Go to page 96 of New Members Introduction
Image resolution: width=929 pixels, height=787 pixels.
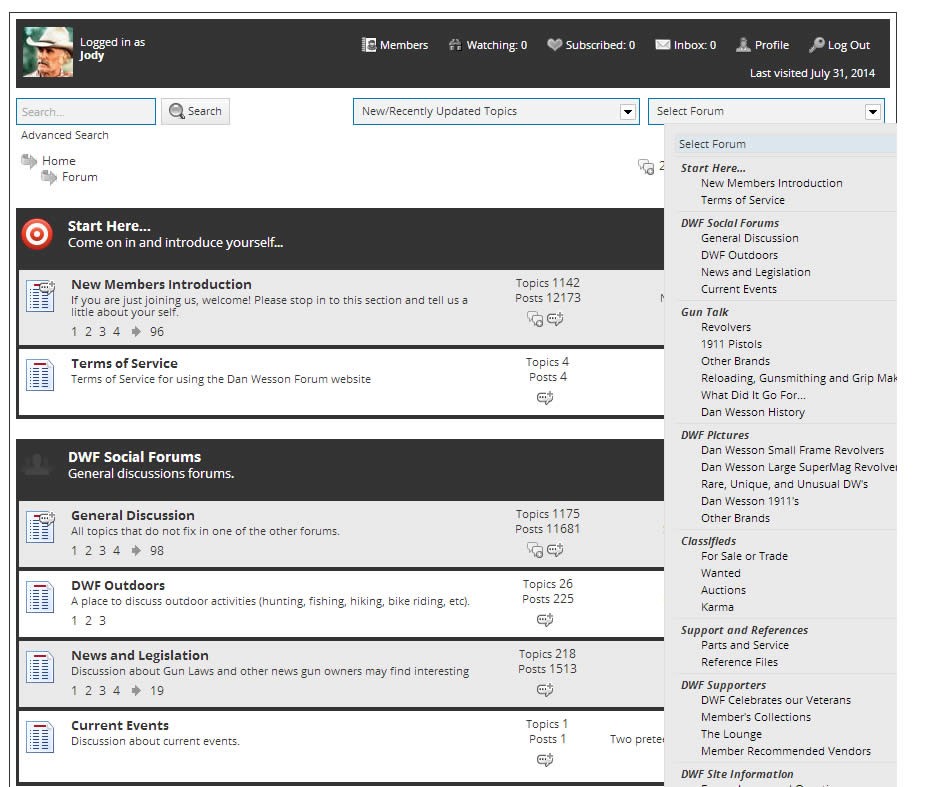[x=157, y=332]
